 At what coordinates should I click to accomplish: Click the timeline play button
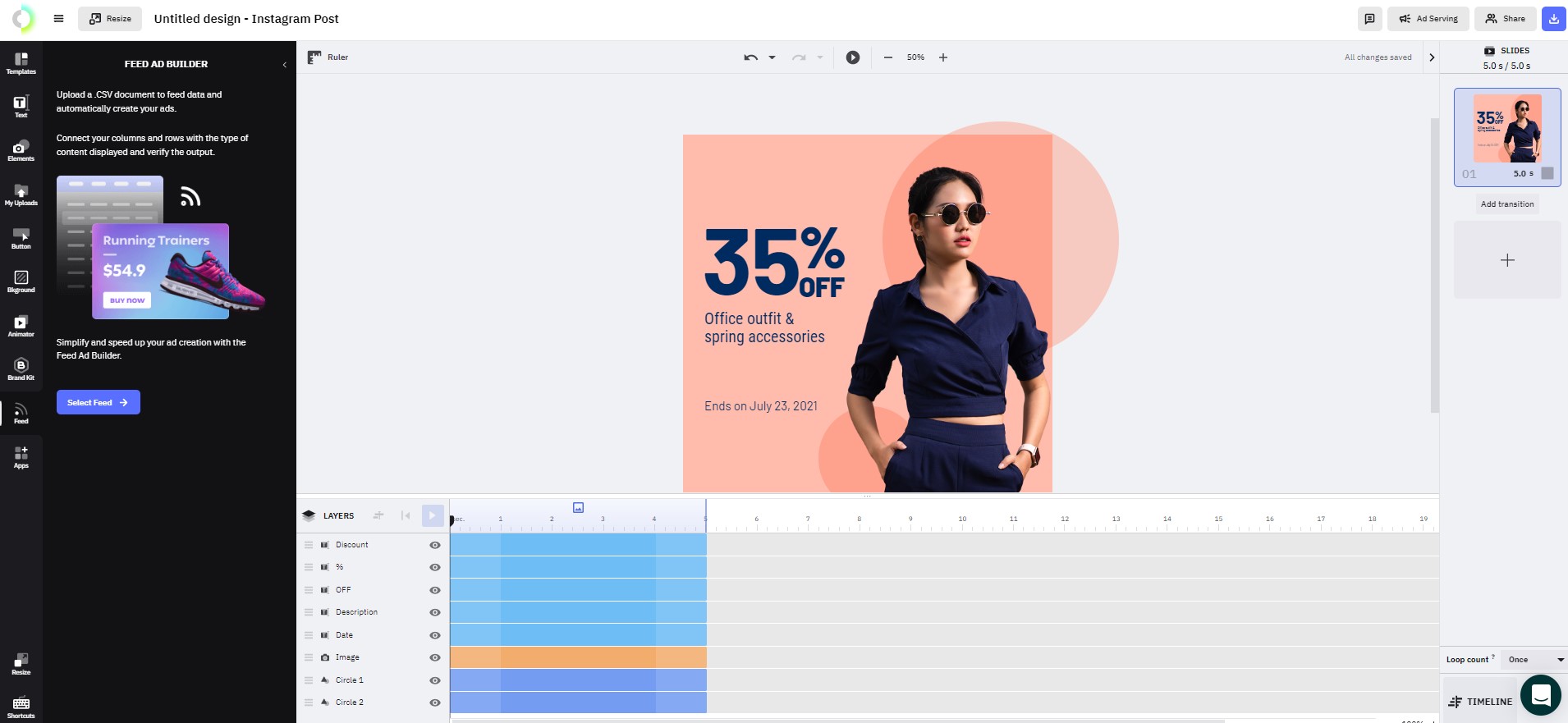click(432, 515)
